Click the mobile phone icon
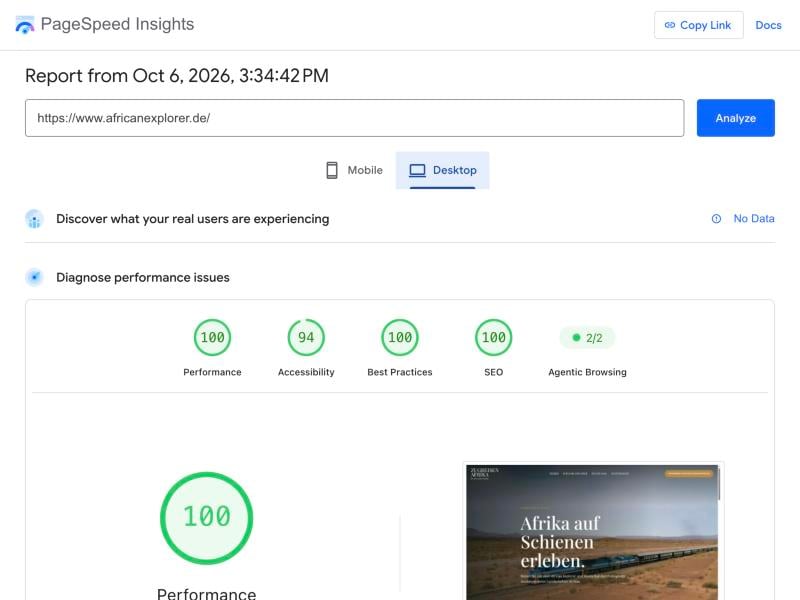800x600 pixels. click(x=332, y=170)
